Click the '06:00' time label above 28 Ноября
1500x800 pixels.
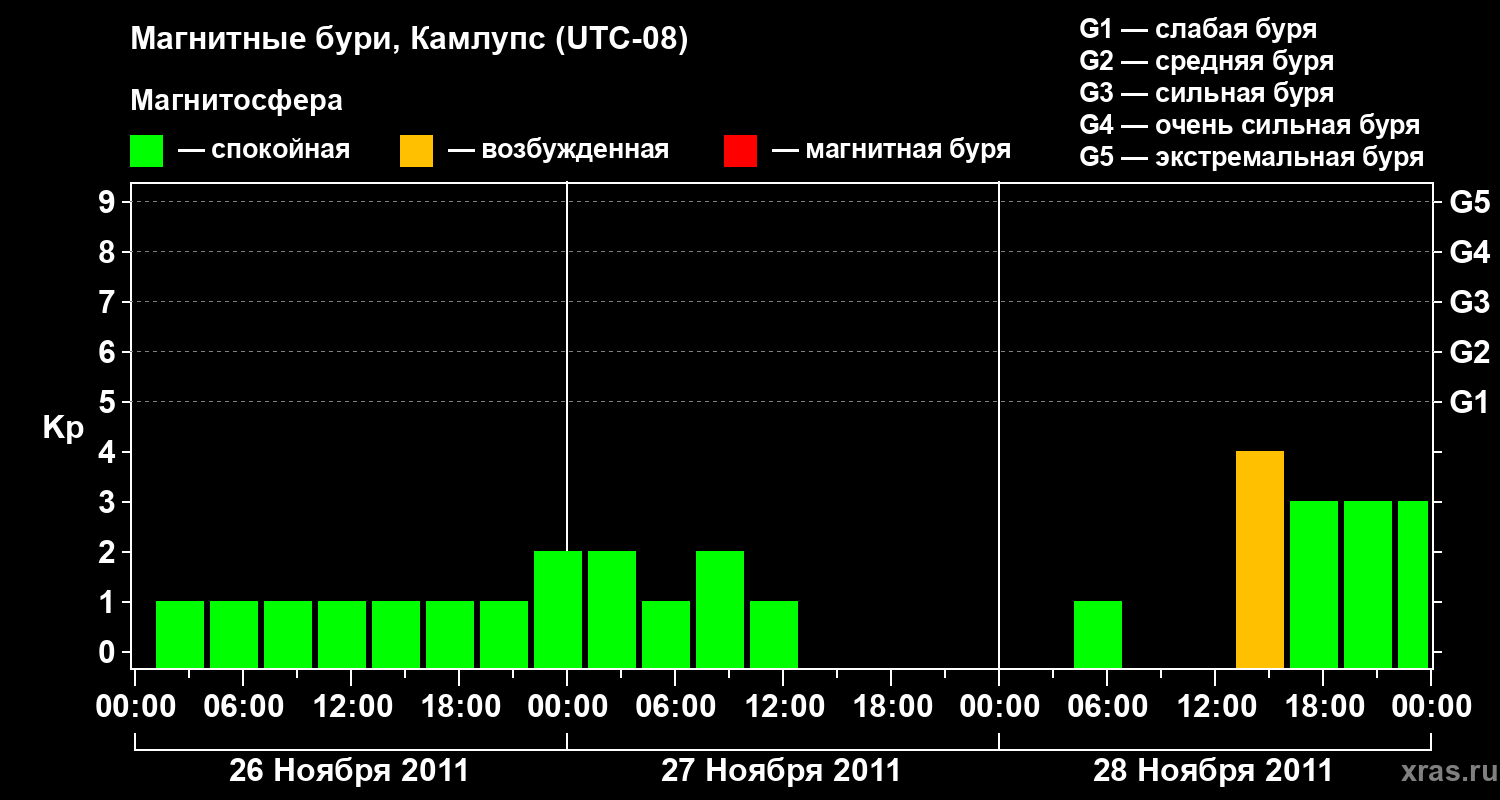pos(1107,706)
